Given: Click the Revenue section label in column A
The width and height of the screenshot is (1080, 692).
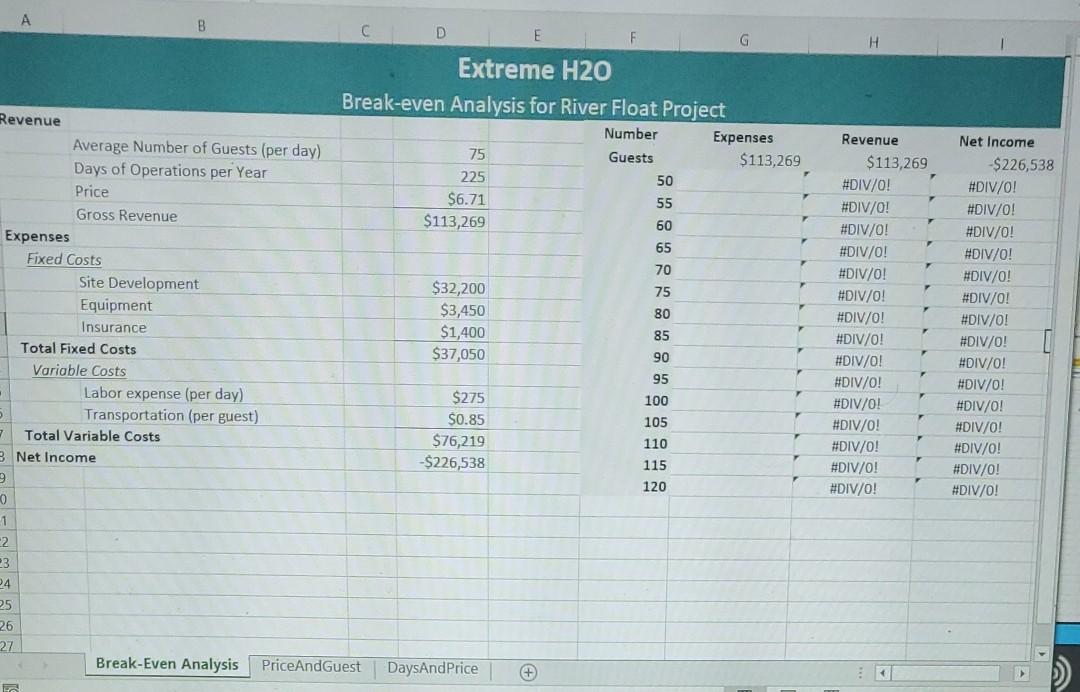Looking at the screenshot, I should click(30, 120).
